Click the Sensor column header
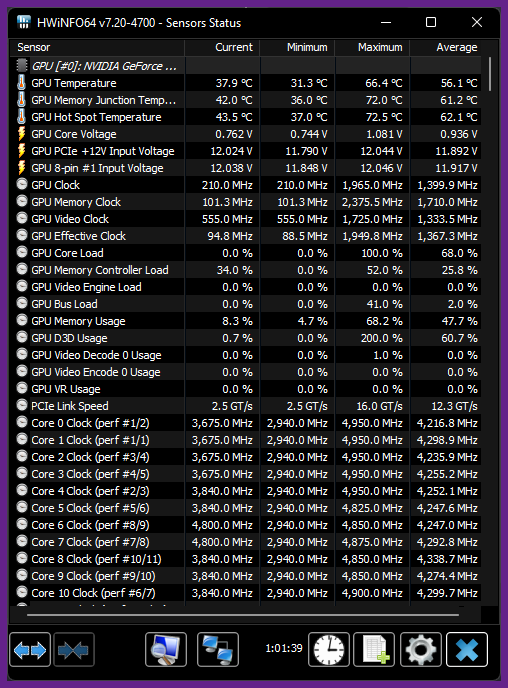Screen dimensions: 508x688 pos(97,47)
